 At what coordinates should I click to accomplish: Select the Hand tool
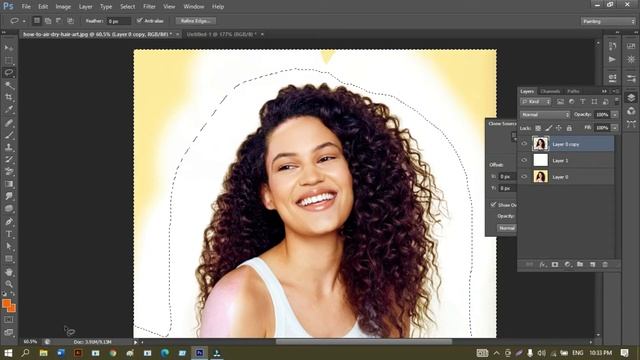tap(9, 272)
